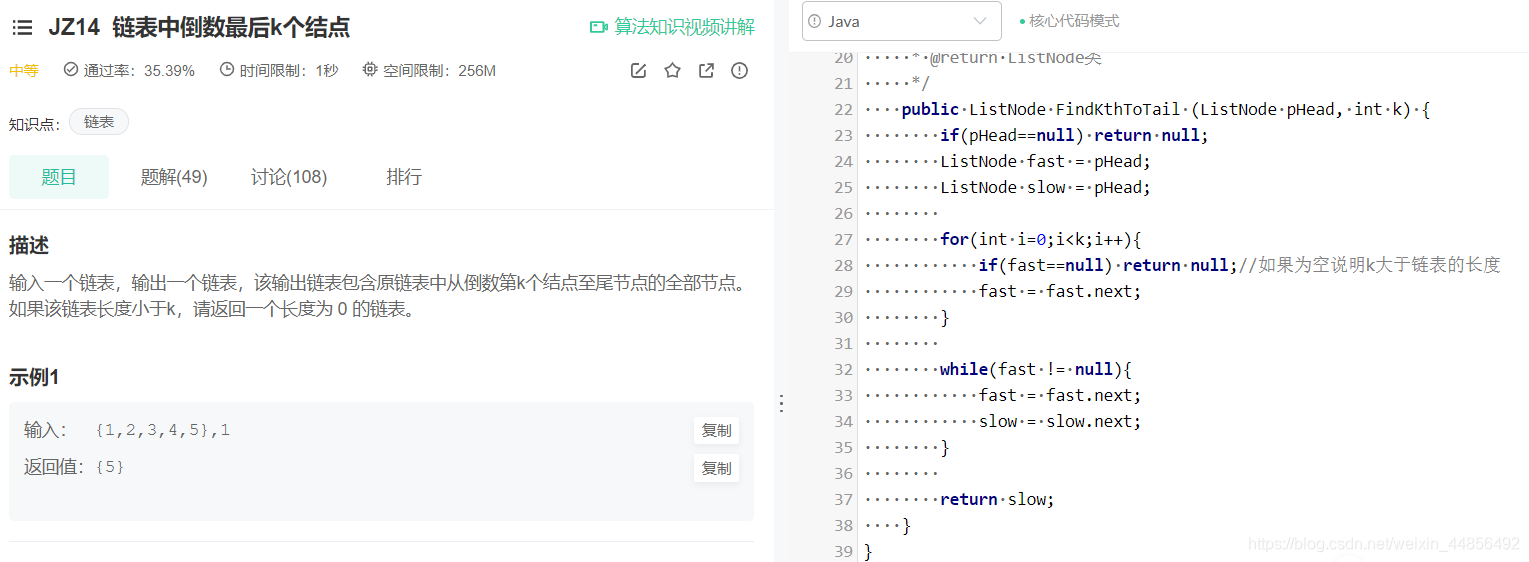This screenshot has height=562, width=1529.
Task: Click the 'ListNode fast = pHead;' line
Action: pyautogui.click(x=1045, y=162)
